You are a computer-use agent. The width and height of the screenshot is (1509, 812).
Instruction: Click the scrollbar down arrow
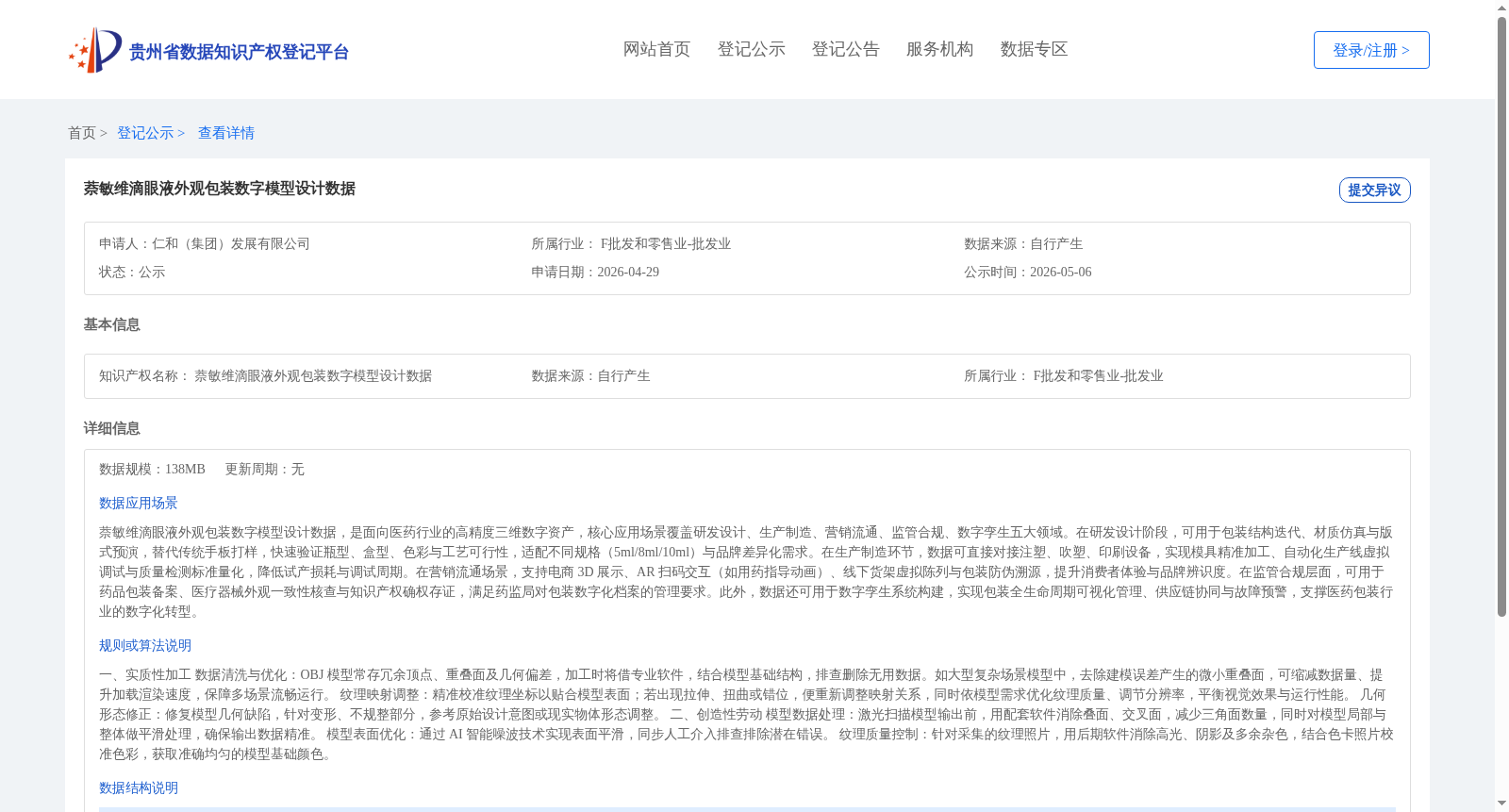[1501, 804]
